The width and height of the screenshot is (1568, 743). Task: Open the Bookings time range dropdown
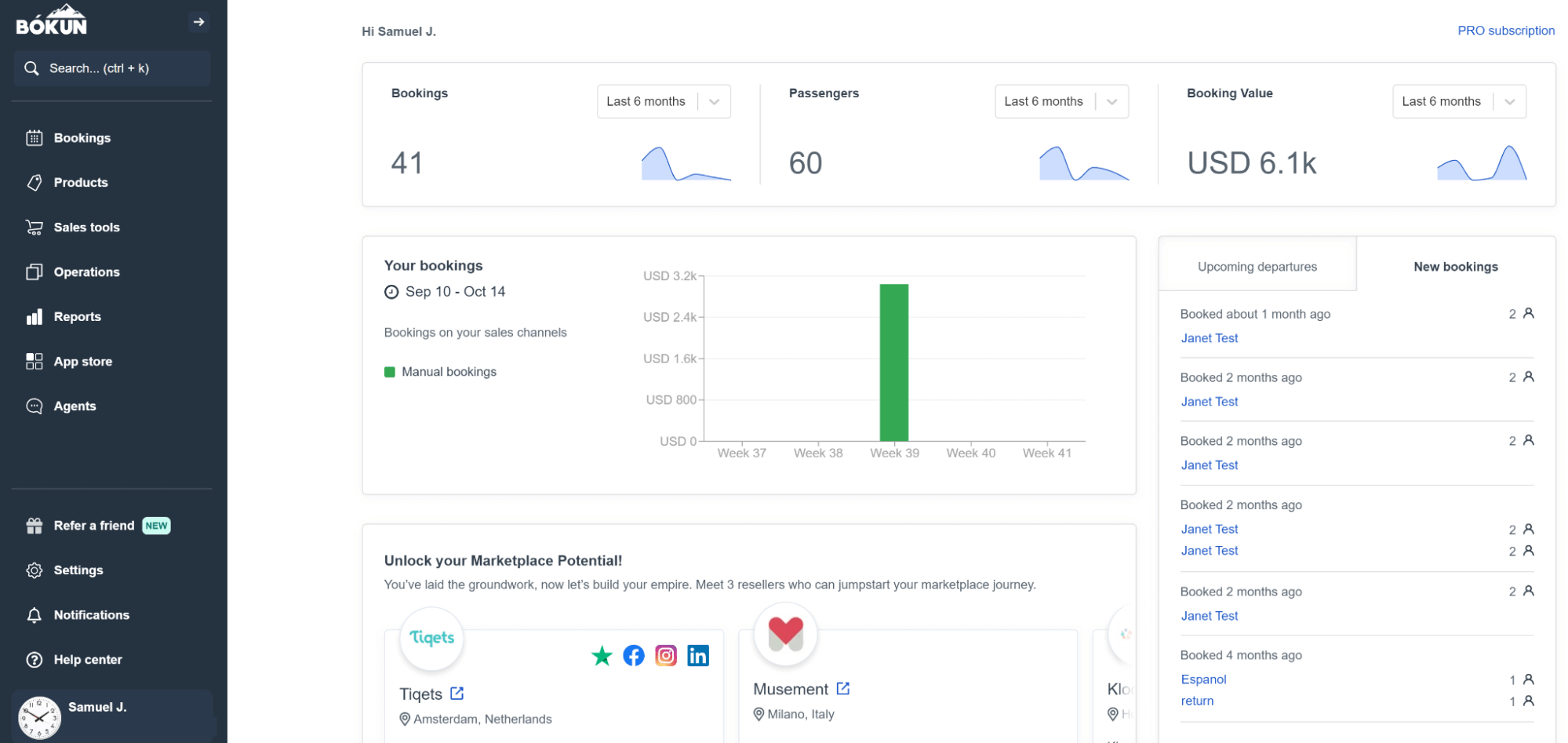(x=663, y=101)
